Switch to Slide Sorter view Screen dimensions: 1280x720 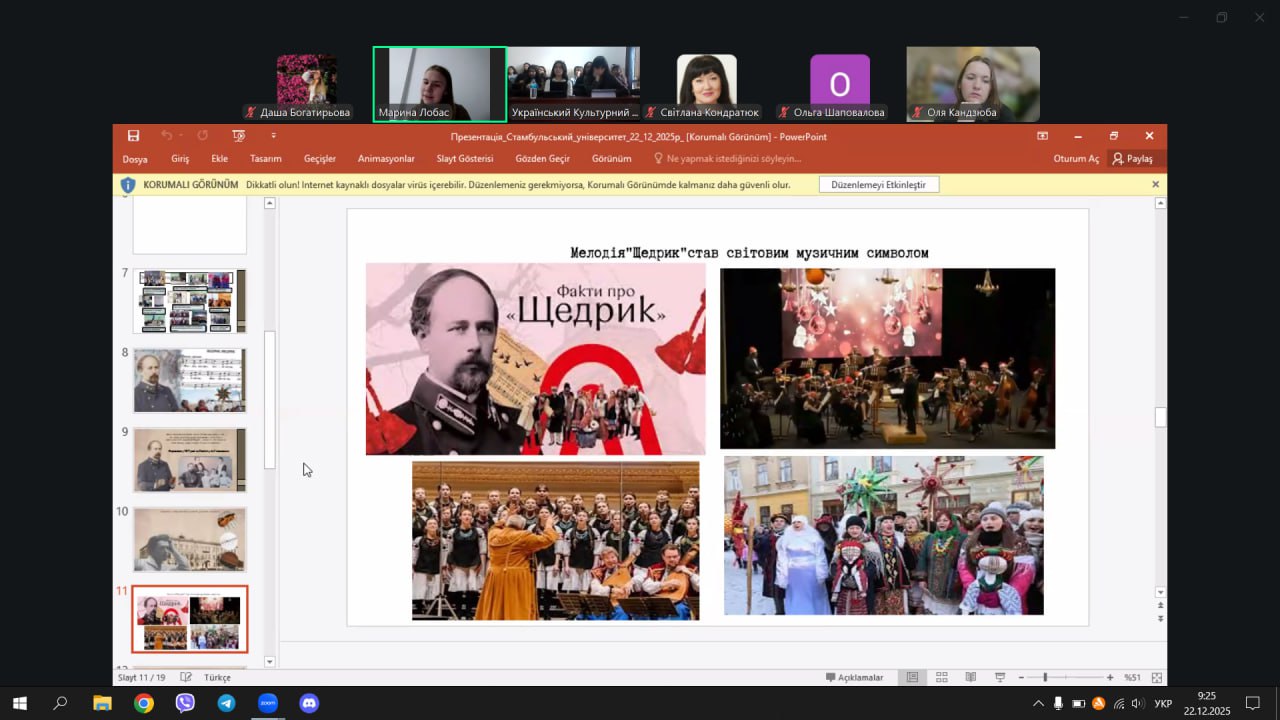click(941, 677)
